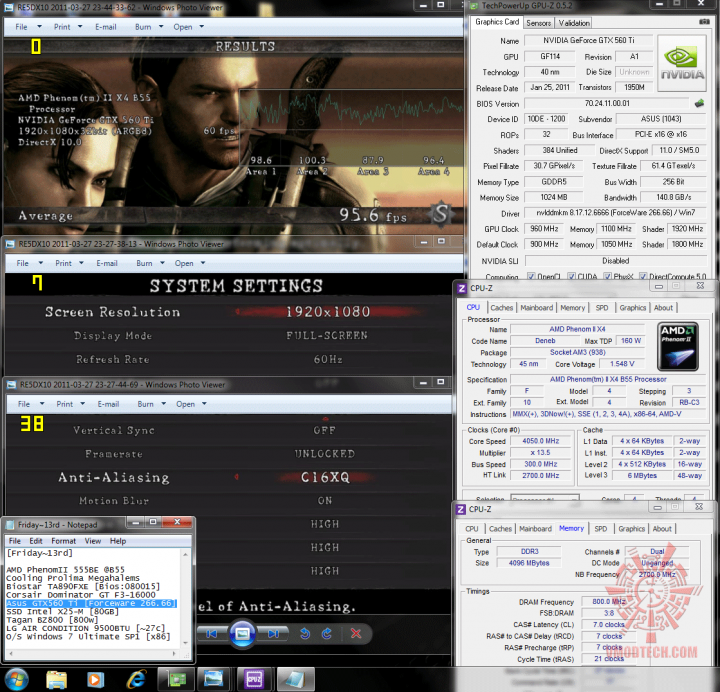Switch to Sensors tab in GPU-Z
Screen dimensions: 720x692
point(538,23)
